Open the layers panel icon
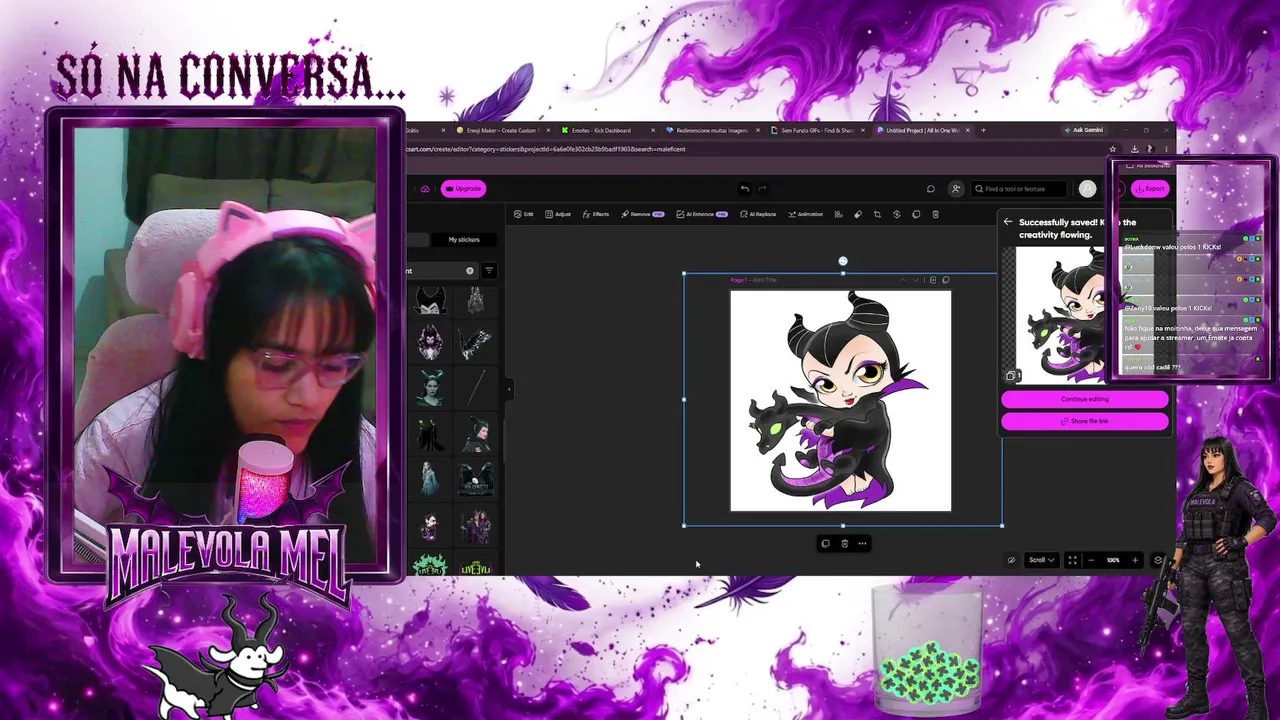 (1158, 560)
